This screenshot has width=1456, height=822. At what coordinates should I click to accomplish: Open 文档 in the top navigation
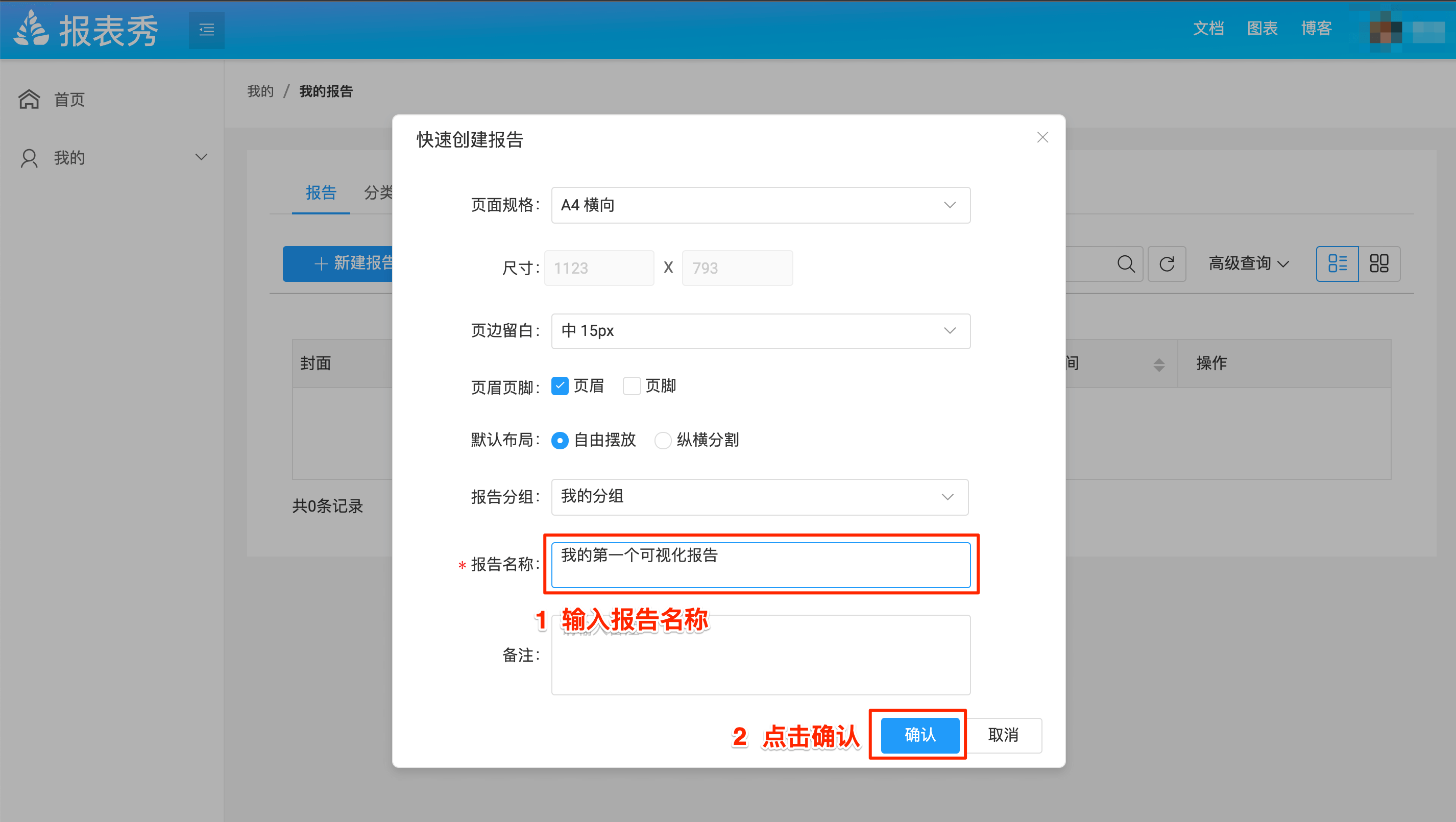[1208, 28]
